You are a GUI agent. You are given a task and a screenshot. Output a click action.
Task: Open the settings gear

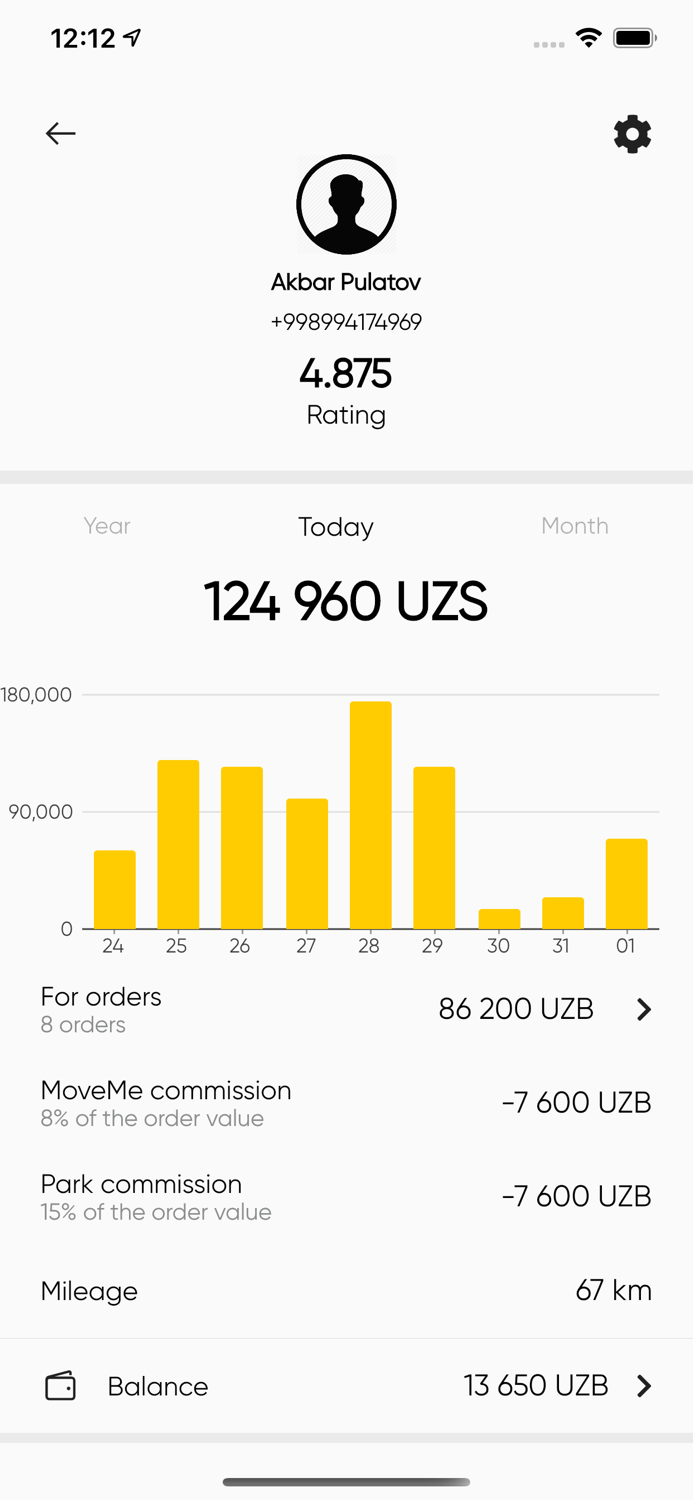632,133
